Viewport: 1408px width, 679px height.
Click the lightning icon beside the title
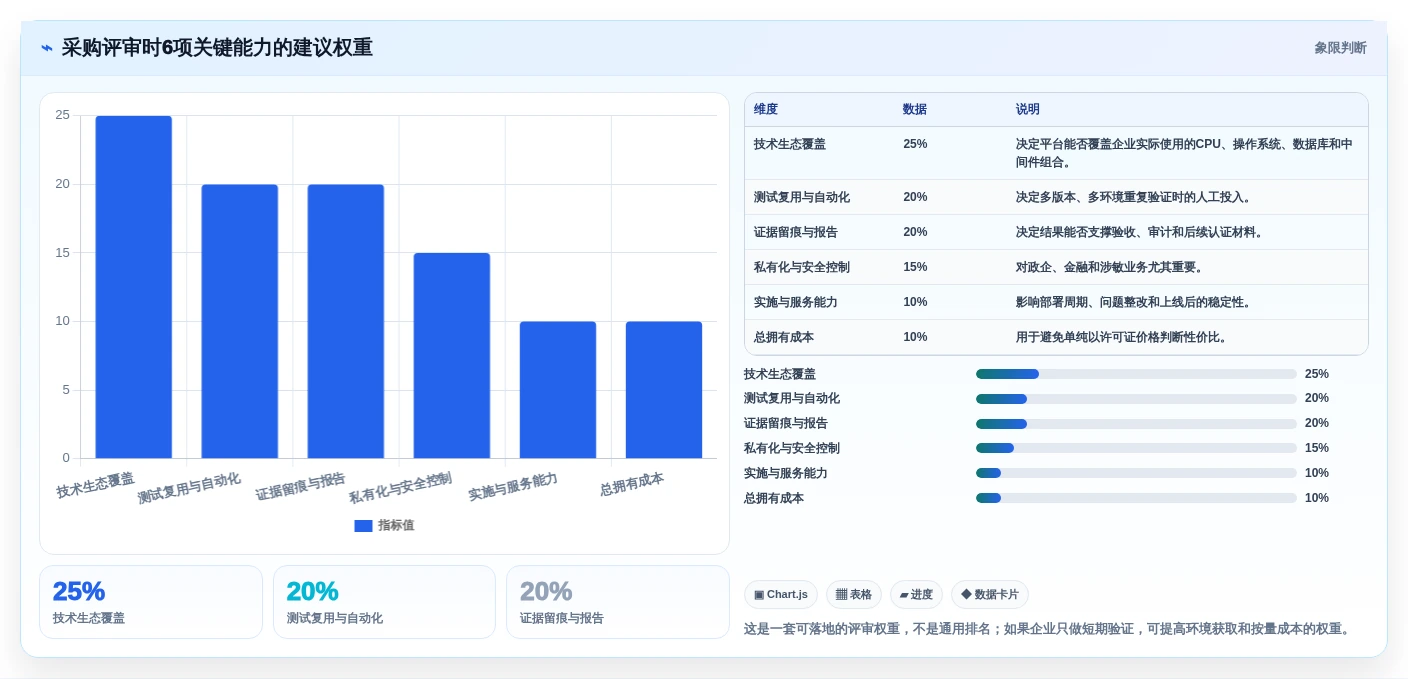(47, 48)
